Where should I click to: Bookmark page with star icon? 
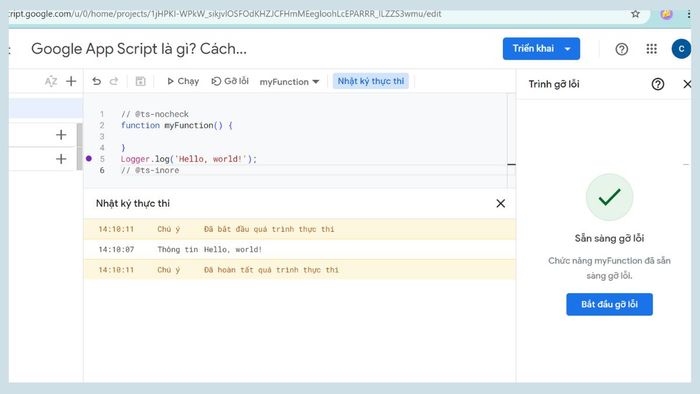[x=635, y=14]
